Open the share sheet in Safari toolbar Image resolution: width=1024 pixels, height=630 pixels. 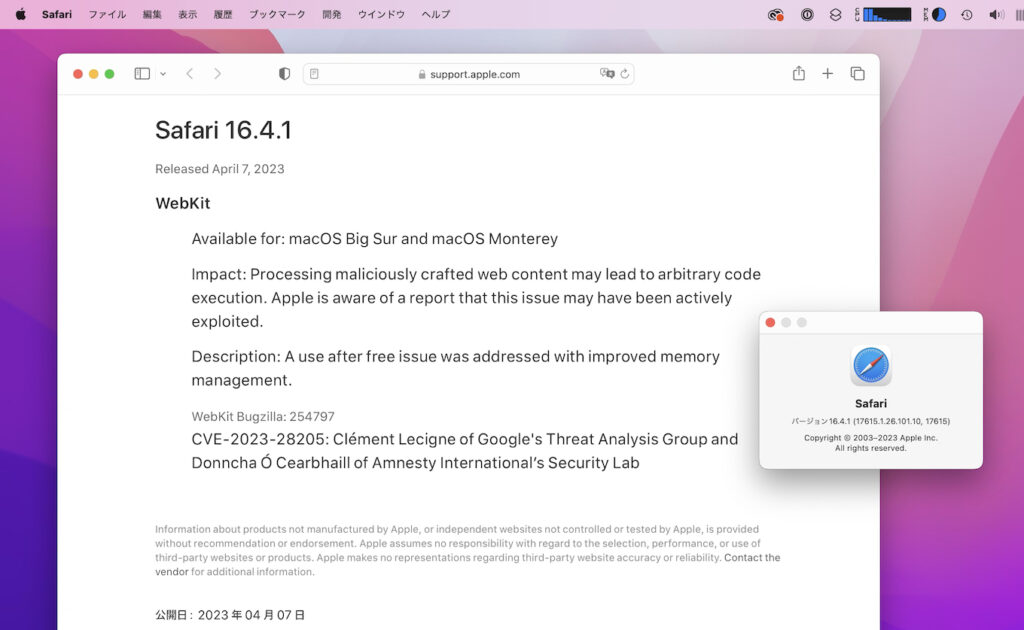pyautogui.click(x=798, y=73)
